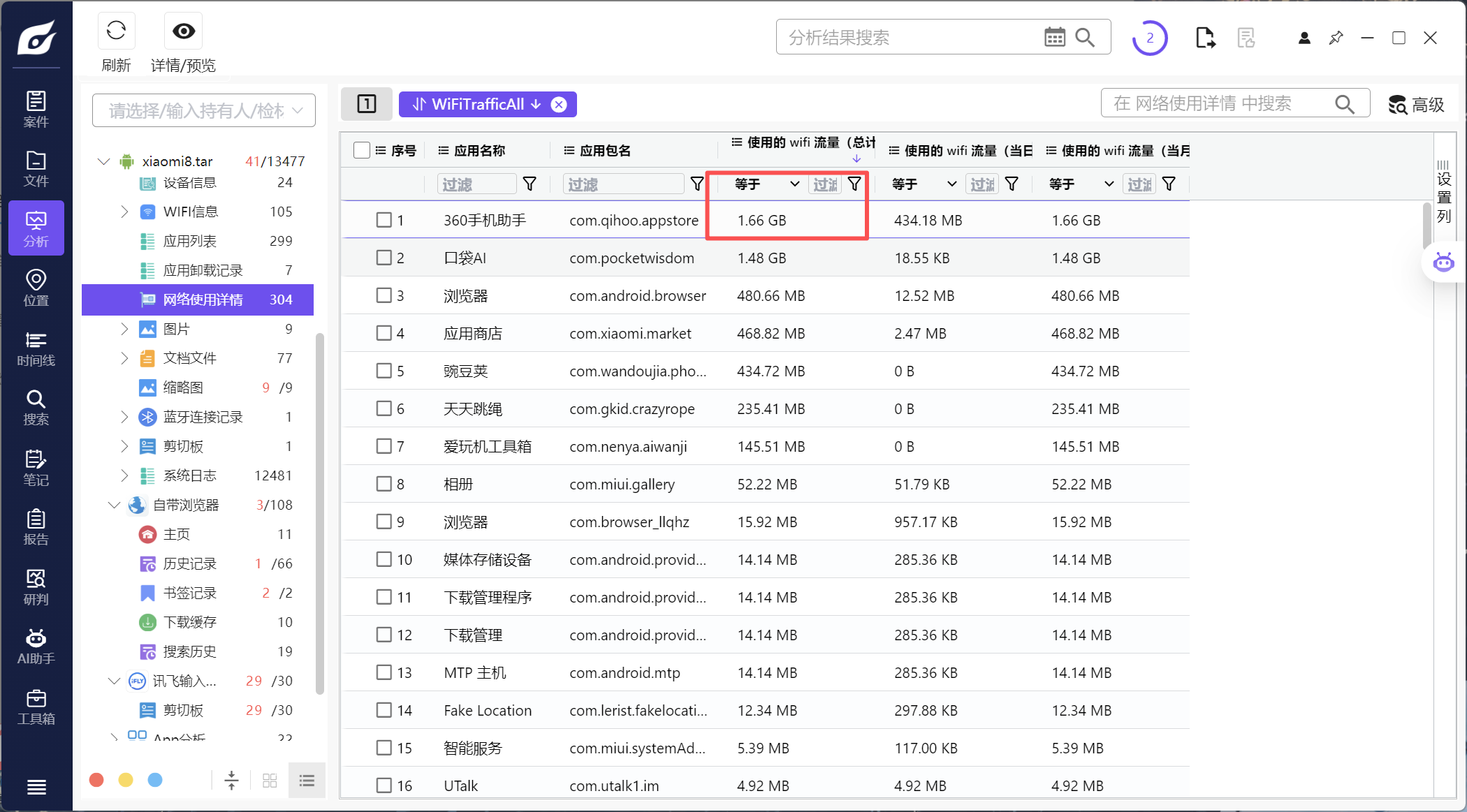The height and width of the screenshot is (812, 1467).
Task: Toggle the 详情/预览 eye icon
Action: coord(184,31)
